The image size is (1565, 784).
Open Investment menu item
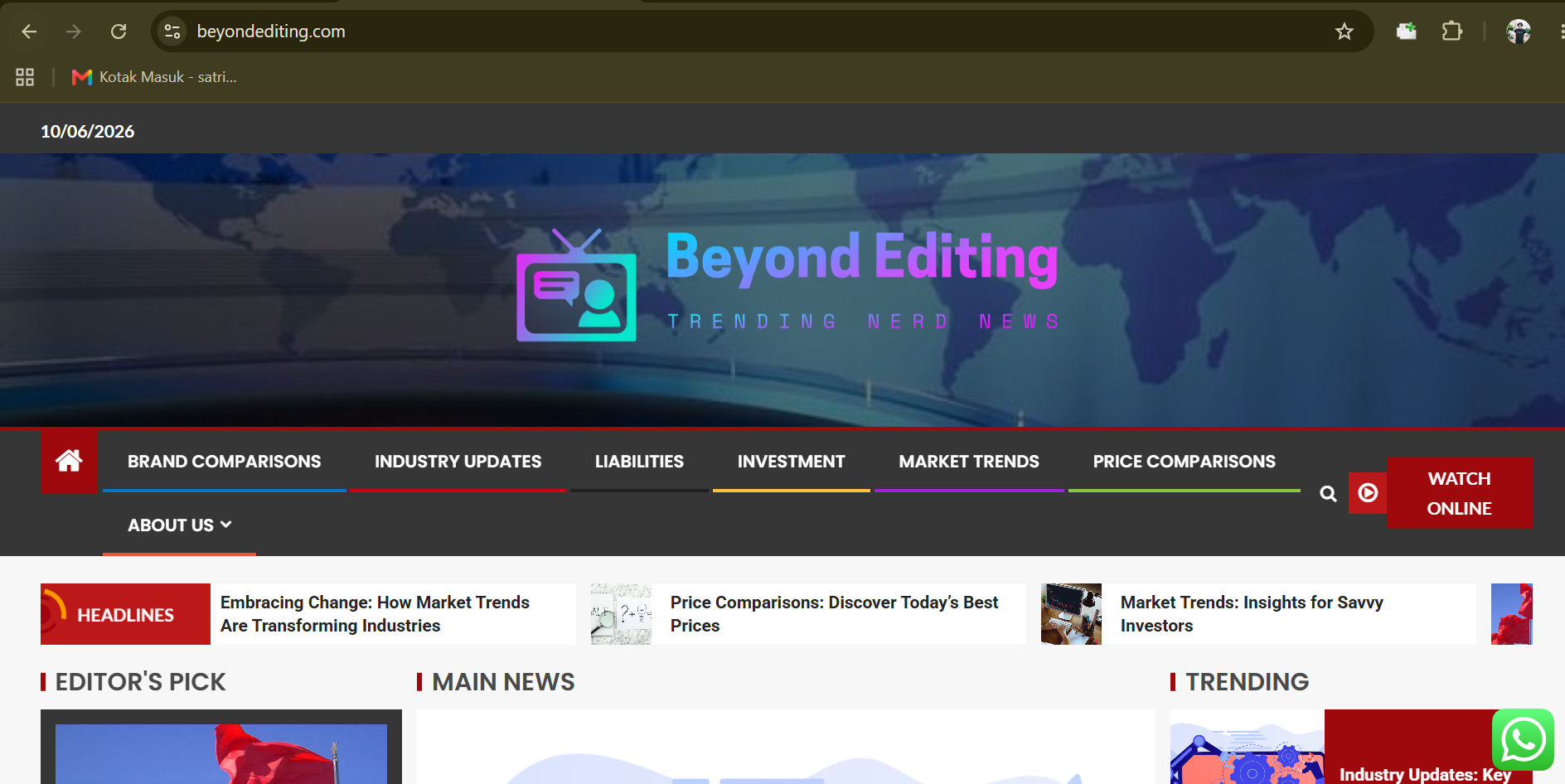tap(791, 462)
